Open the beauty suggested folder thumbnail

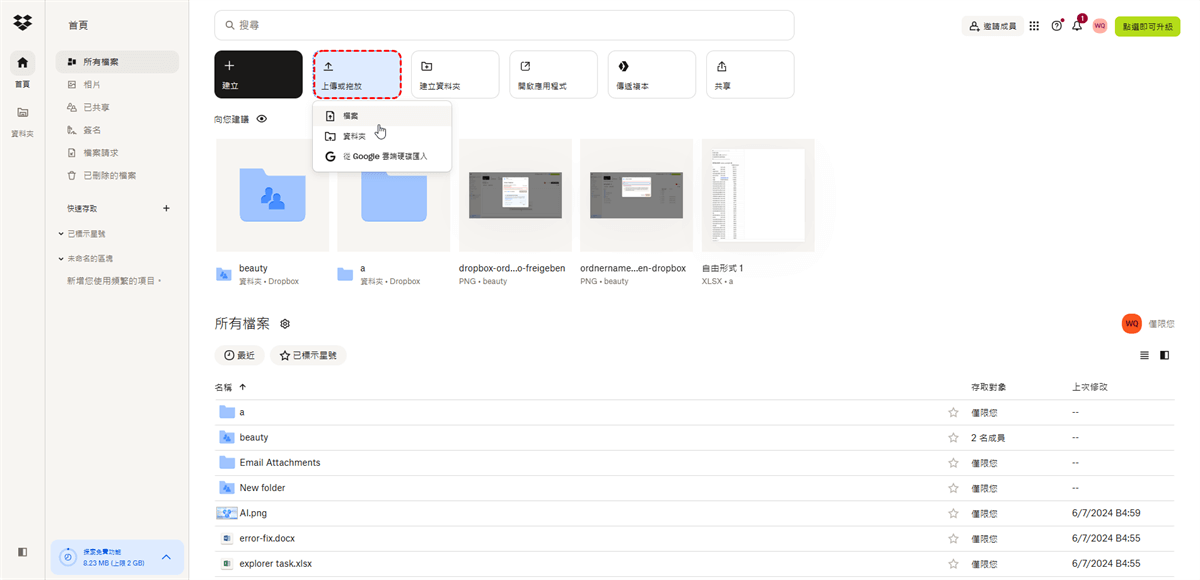[272, 195]
